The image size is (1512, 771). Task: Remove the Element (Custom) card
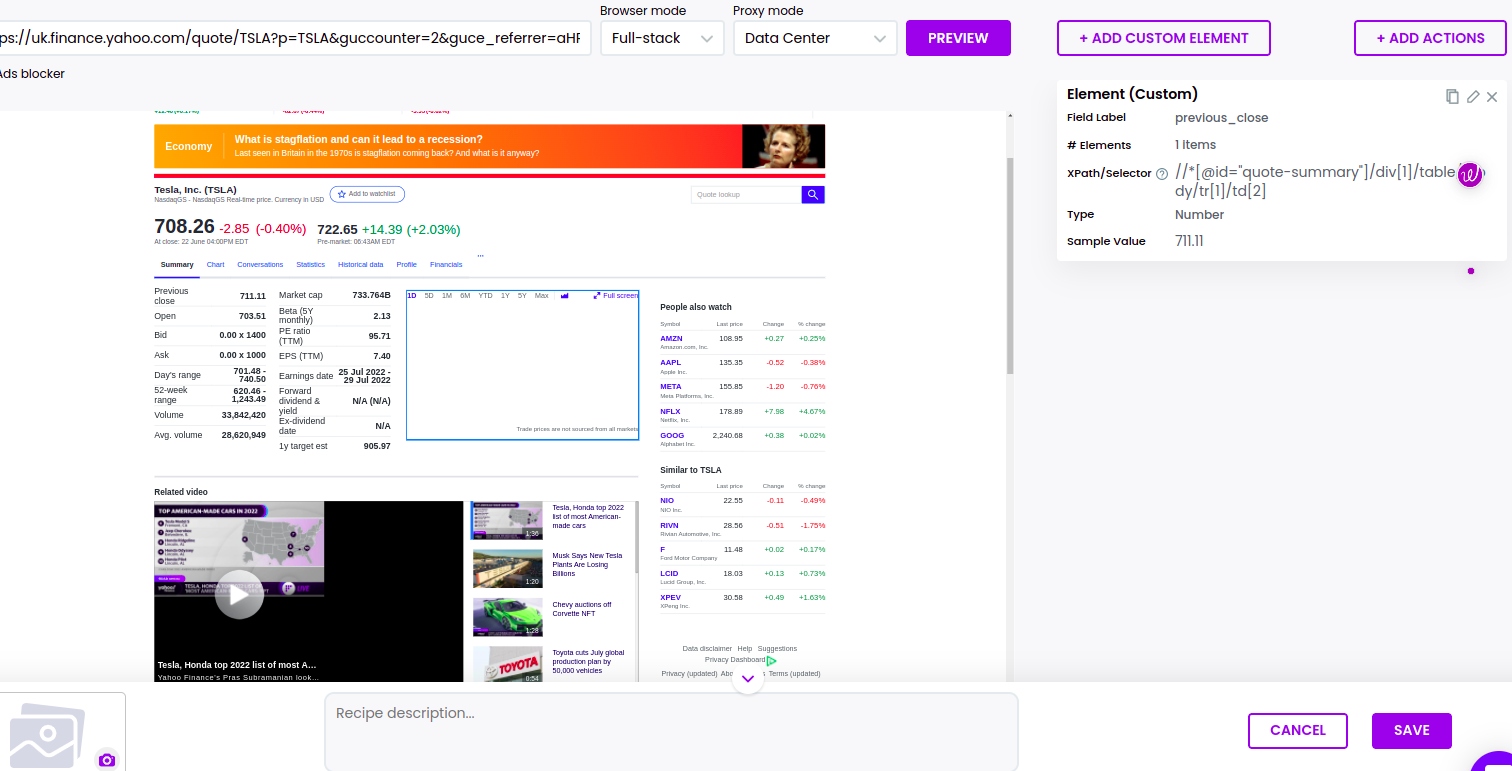tap(1492, 96)
